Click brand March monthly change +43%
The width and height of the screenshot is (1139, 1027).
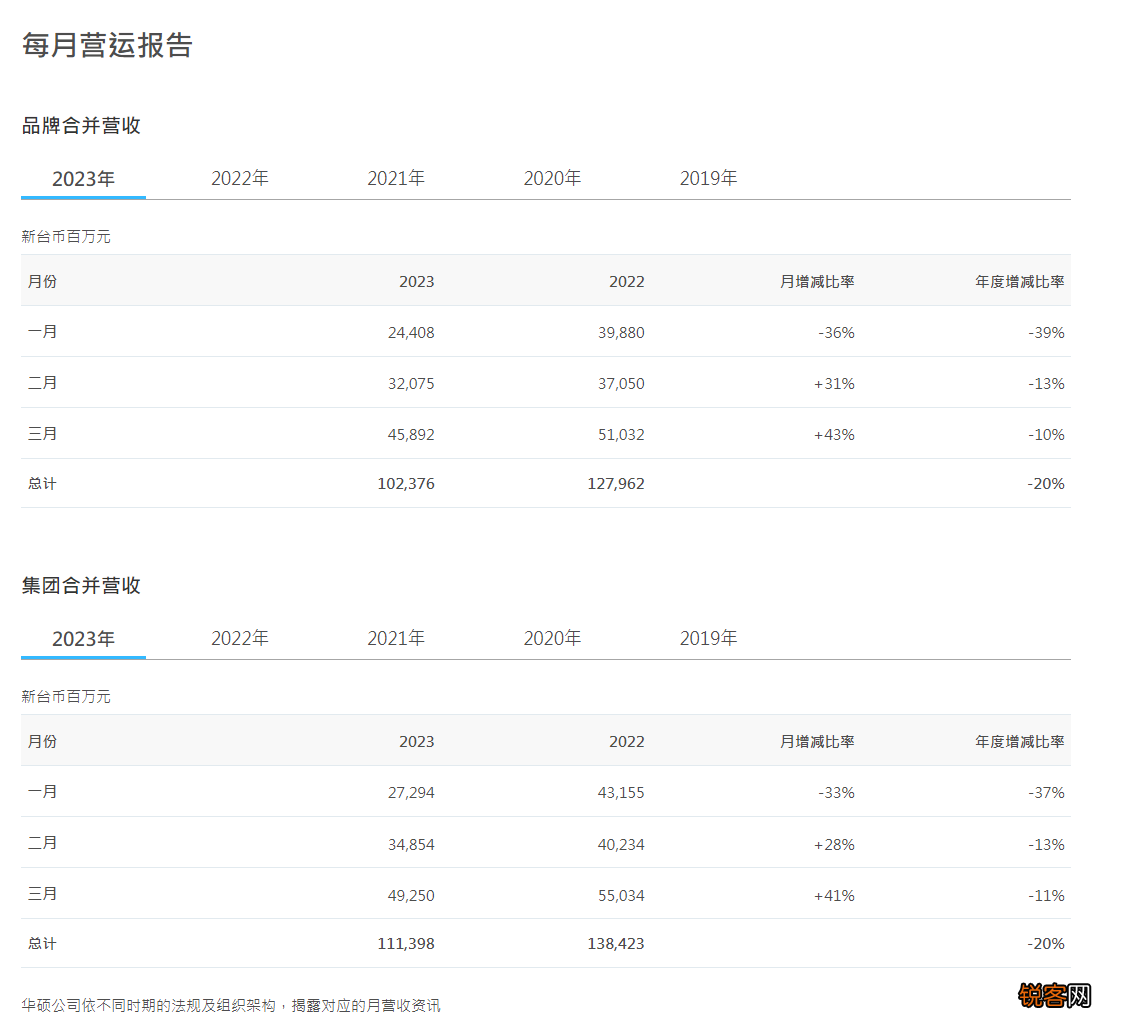tap(834, 434)
